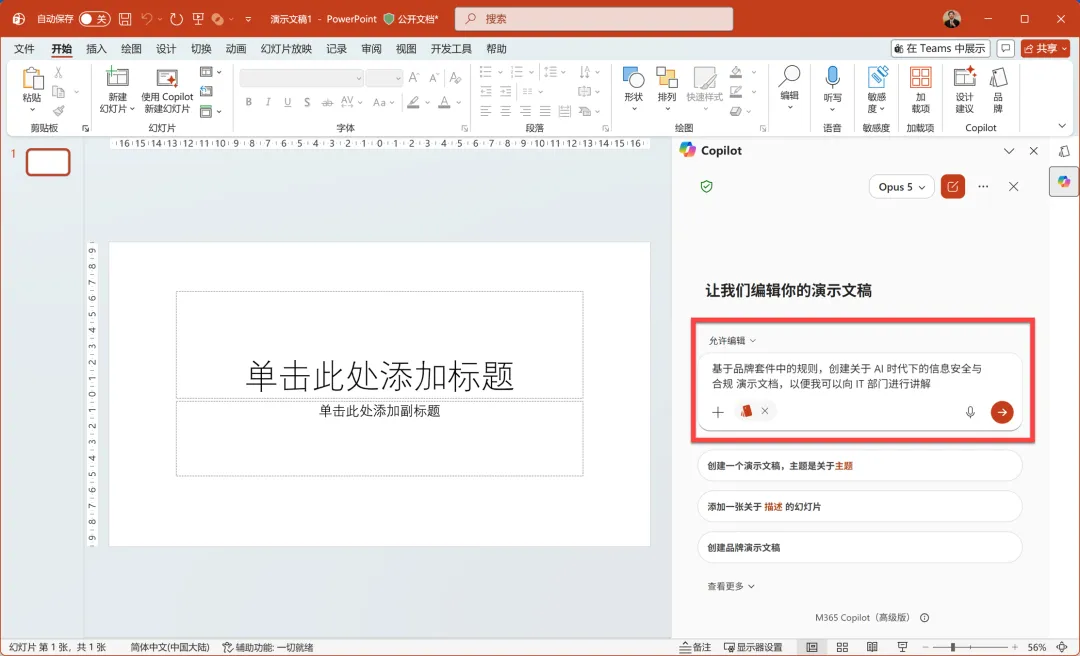
Task: Toggle Italic formatting
Action: [268, 102]
